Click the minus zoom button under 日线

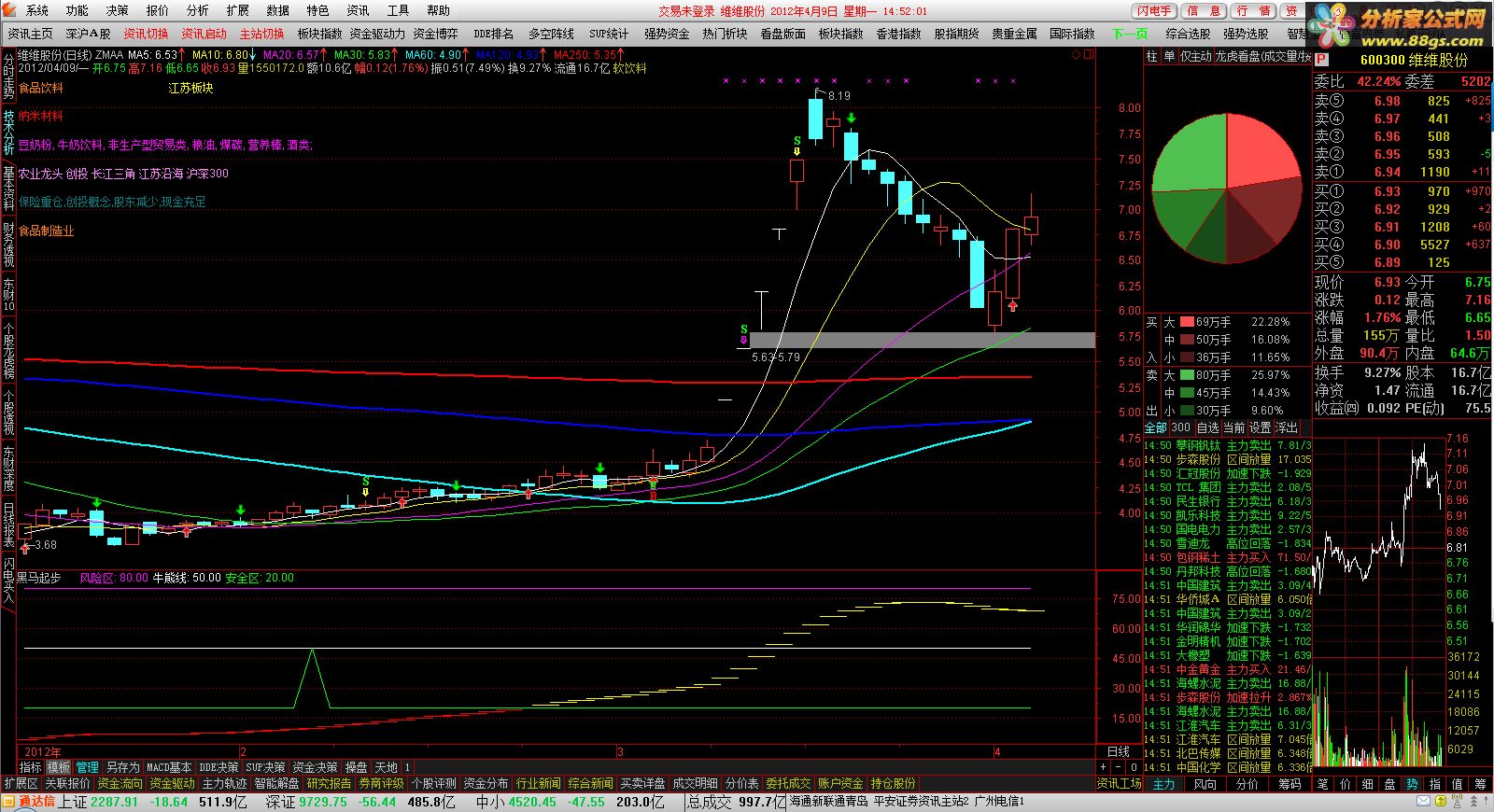tap(1119, 767)
